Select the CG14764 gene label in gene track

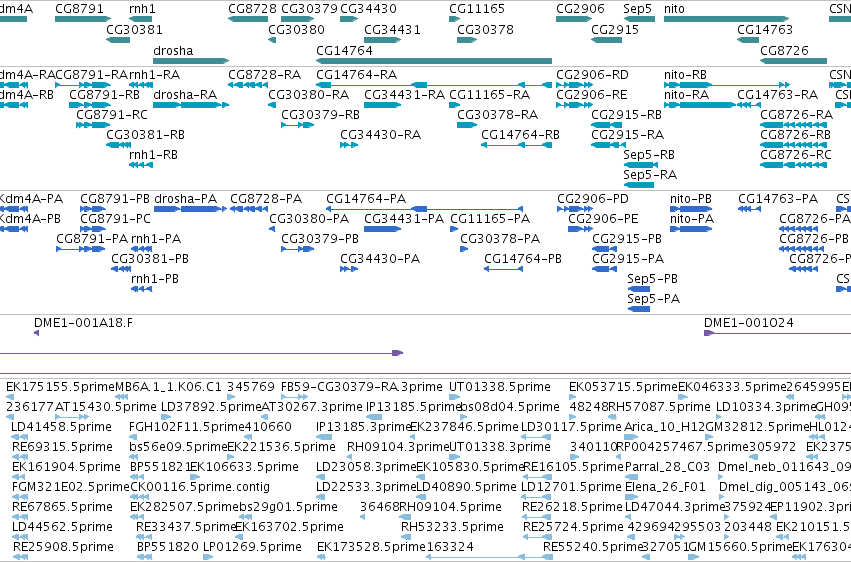(344, 50)
